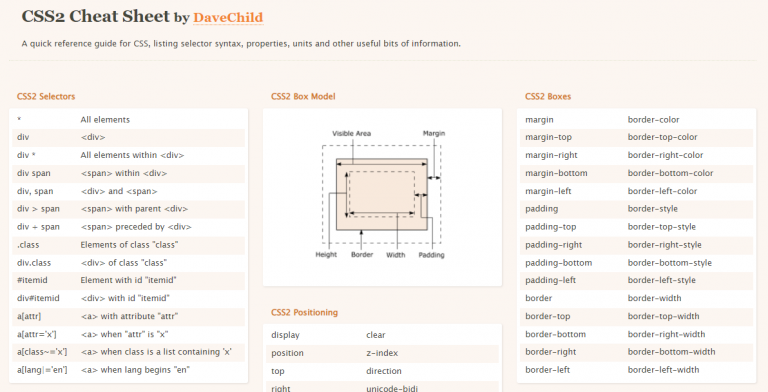Click the 'direction' positioning property
This screenshot has height=392, width=768.
pos(384,371)
